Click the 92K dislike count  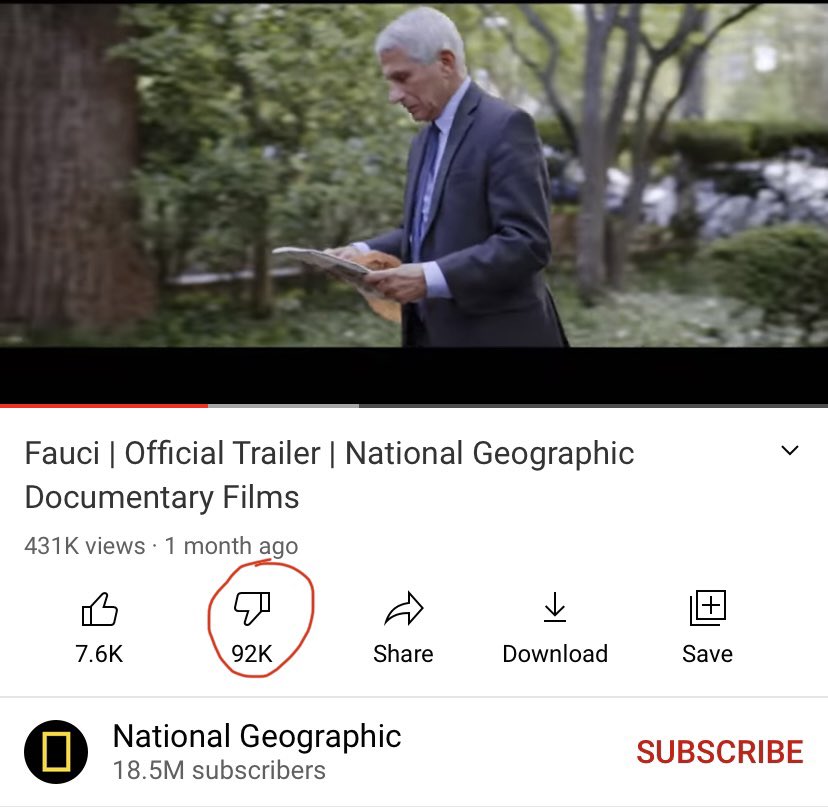tap(252, 654)
